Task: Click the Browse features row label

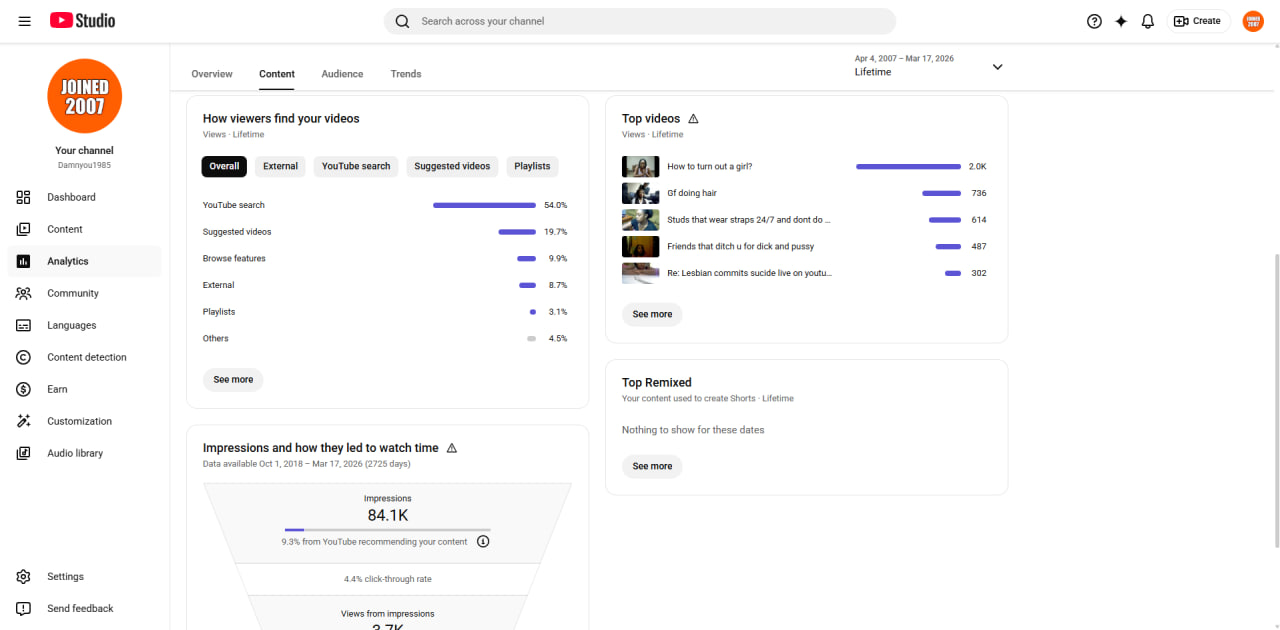Action: pyautogui.click(x=234, y=258)
